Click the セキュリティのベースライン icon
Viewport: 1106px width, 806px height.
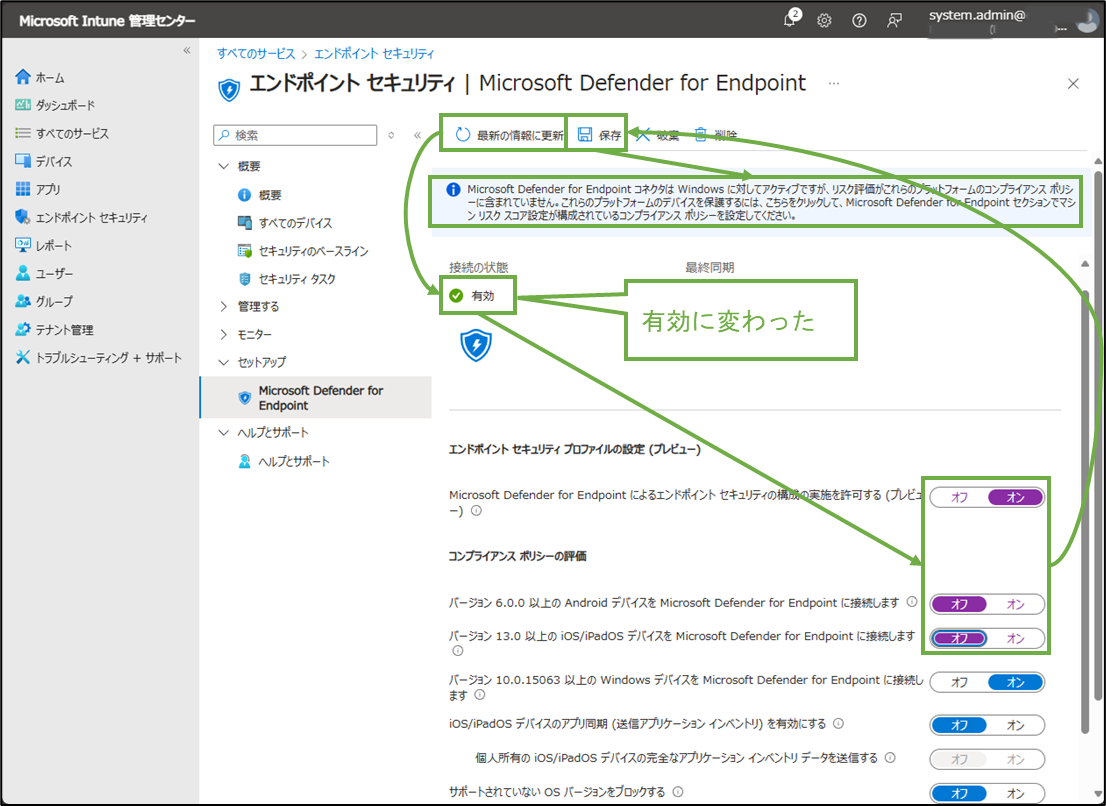[244, 251]
